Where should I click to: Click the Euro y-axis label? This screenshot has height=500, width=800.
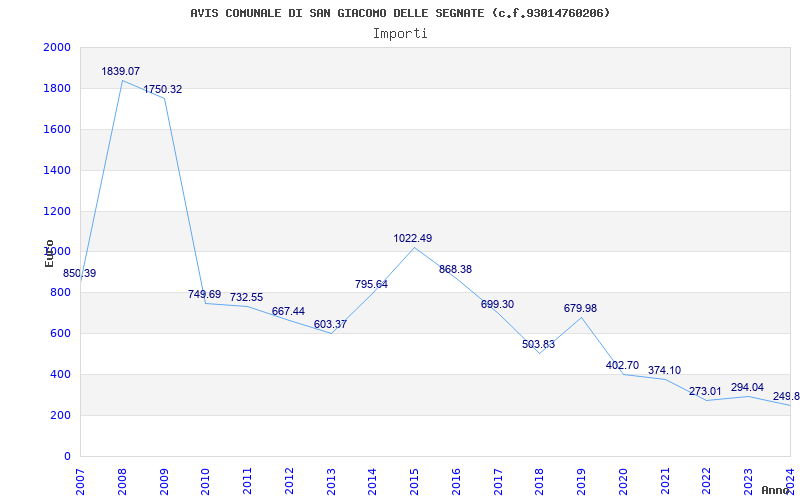[x=49, y=253]
